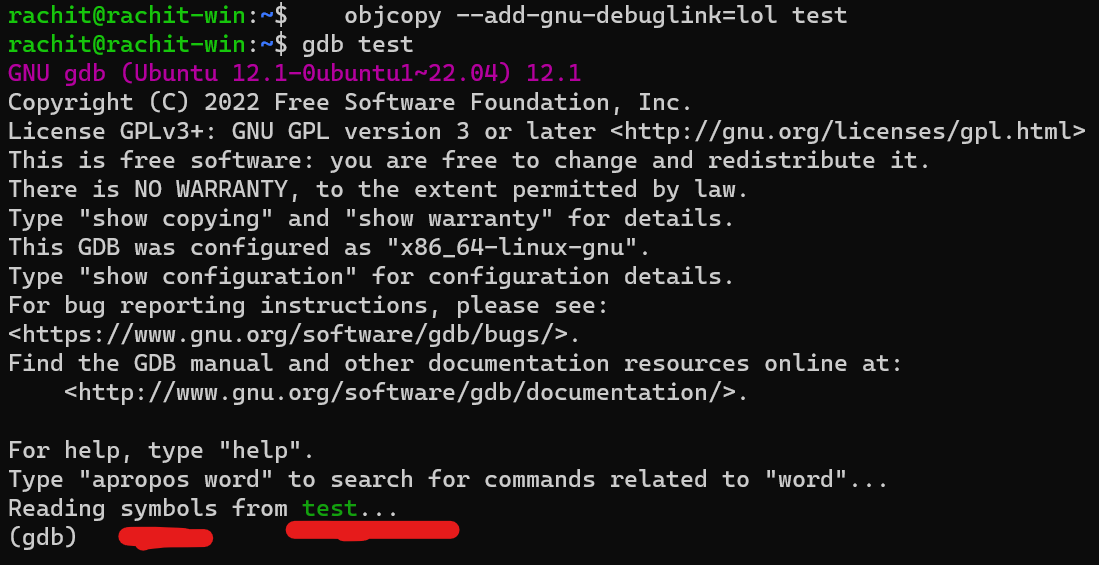Click the Copyright (C) 2022 line
Screen dimensions: 1099x565
tap(350, 102)
